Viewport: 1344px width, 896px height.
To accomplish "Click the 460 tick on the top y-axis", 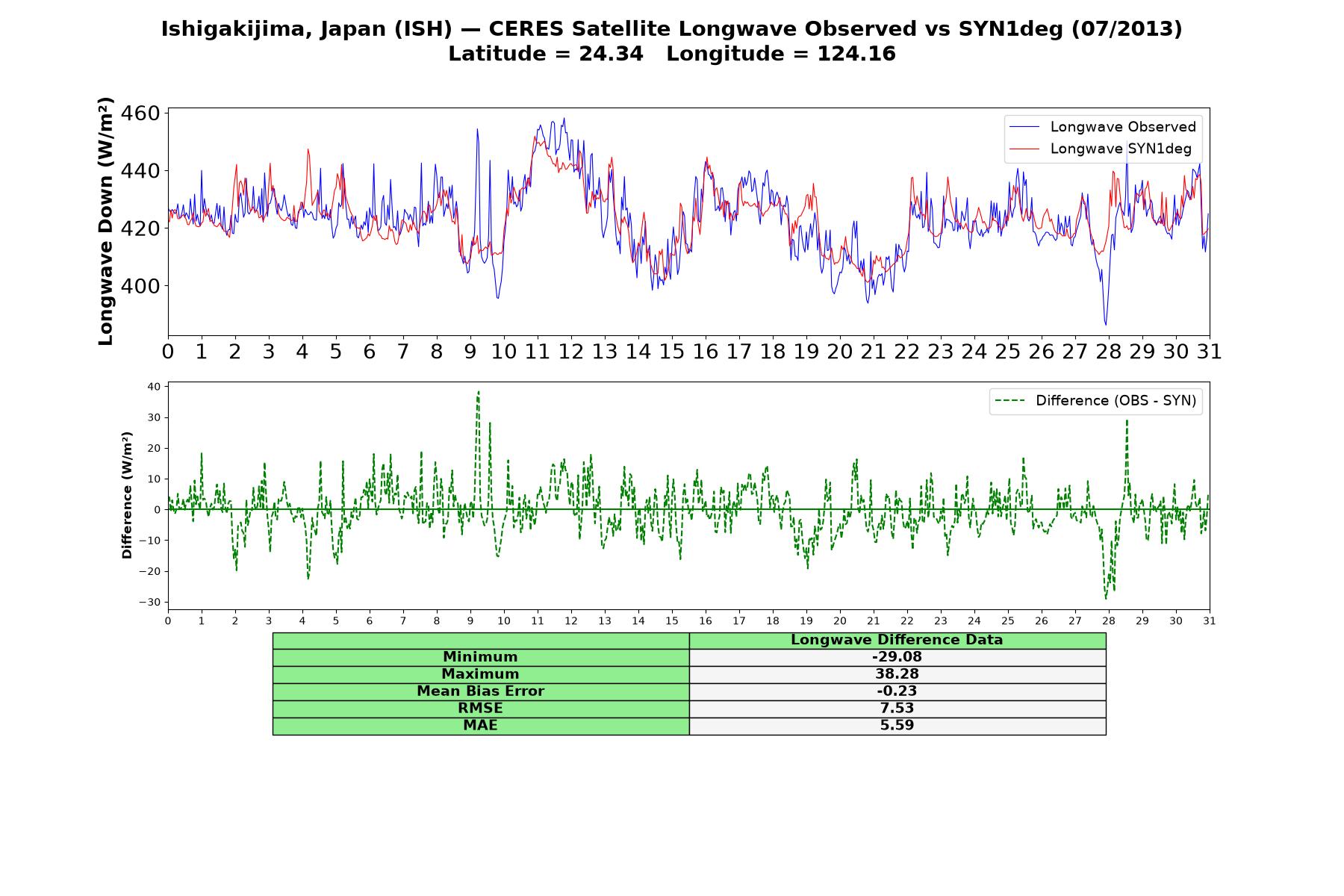I will 140,113.
